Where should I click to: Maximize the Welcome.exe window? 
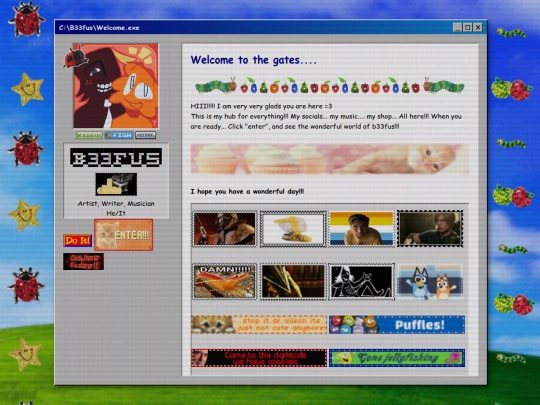[x=468, y=27]
